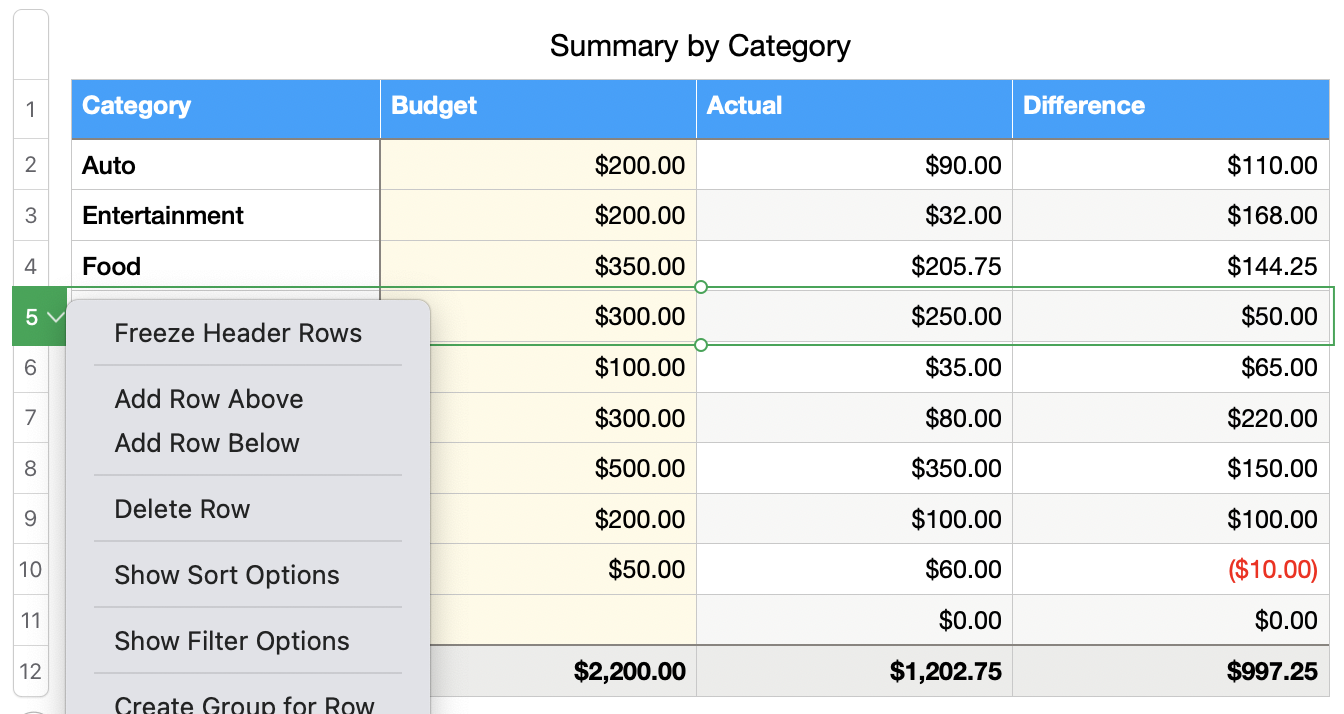Select the Entertainment category cell
1344x714 pixels.
coord(225,216)
